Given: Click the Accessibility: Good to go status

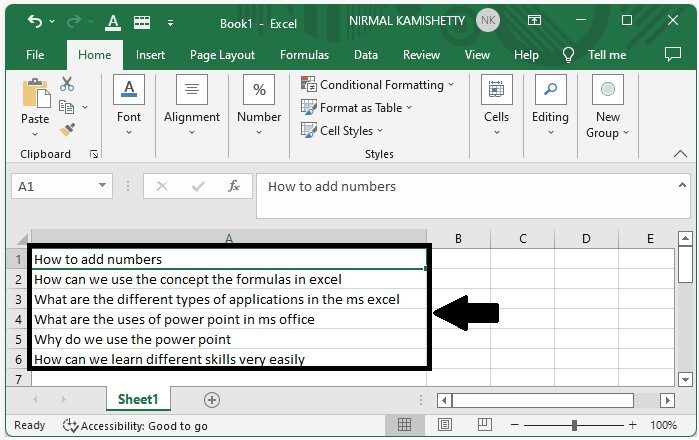Looking at the screenshot, I should pos(135,426).
